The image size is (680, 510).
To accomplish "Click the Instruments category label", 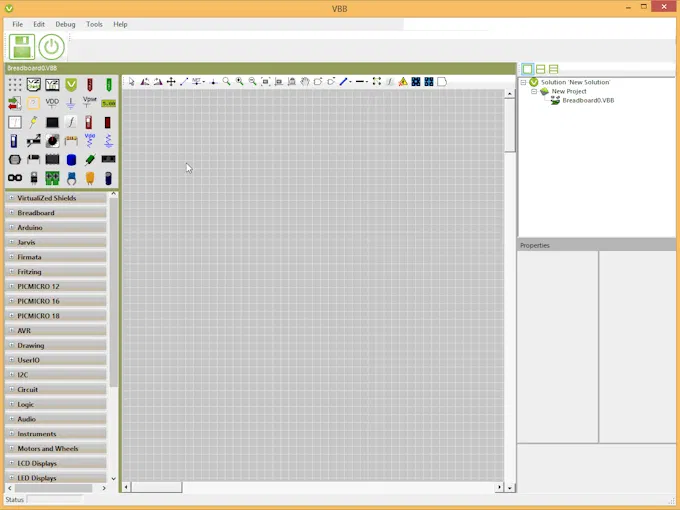I will click(x=37, y=434).
